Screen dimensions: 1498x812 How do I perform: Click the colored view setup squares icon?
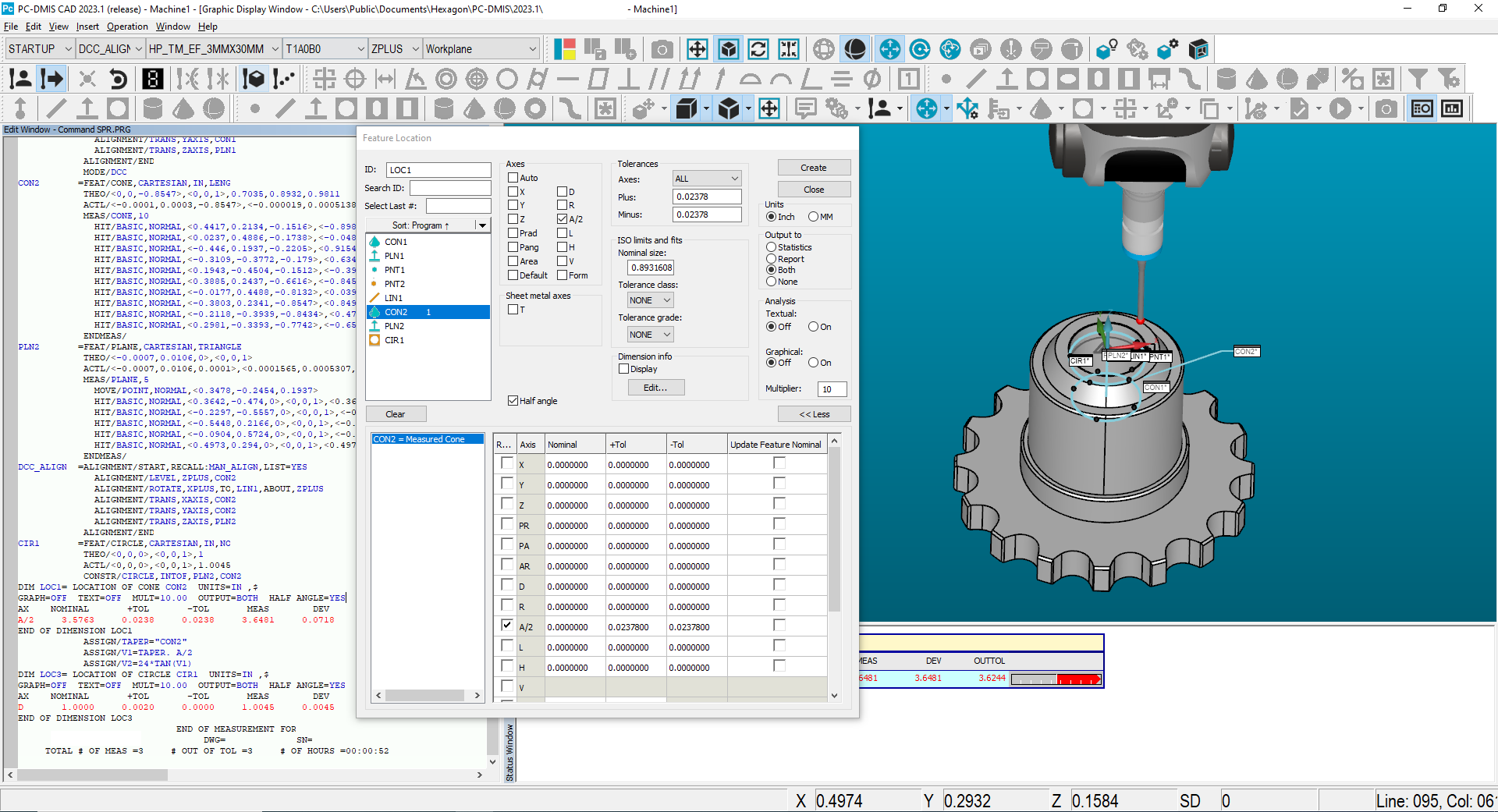pos(565,50)
